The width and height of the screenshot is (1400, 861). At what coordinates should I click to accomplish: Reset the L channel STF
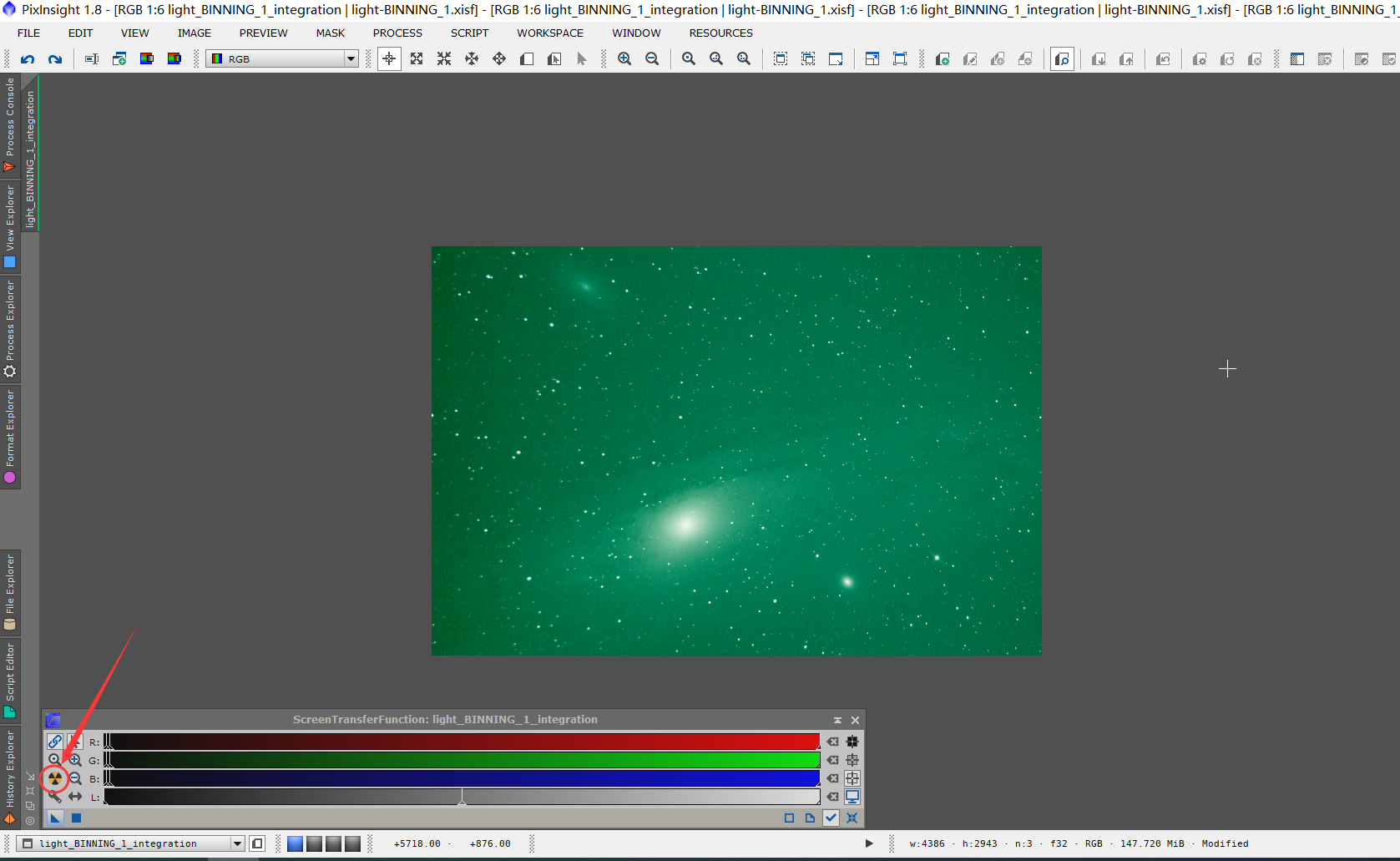832,797
